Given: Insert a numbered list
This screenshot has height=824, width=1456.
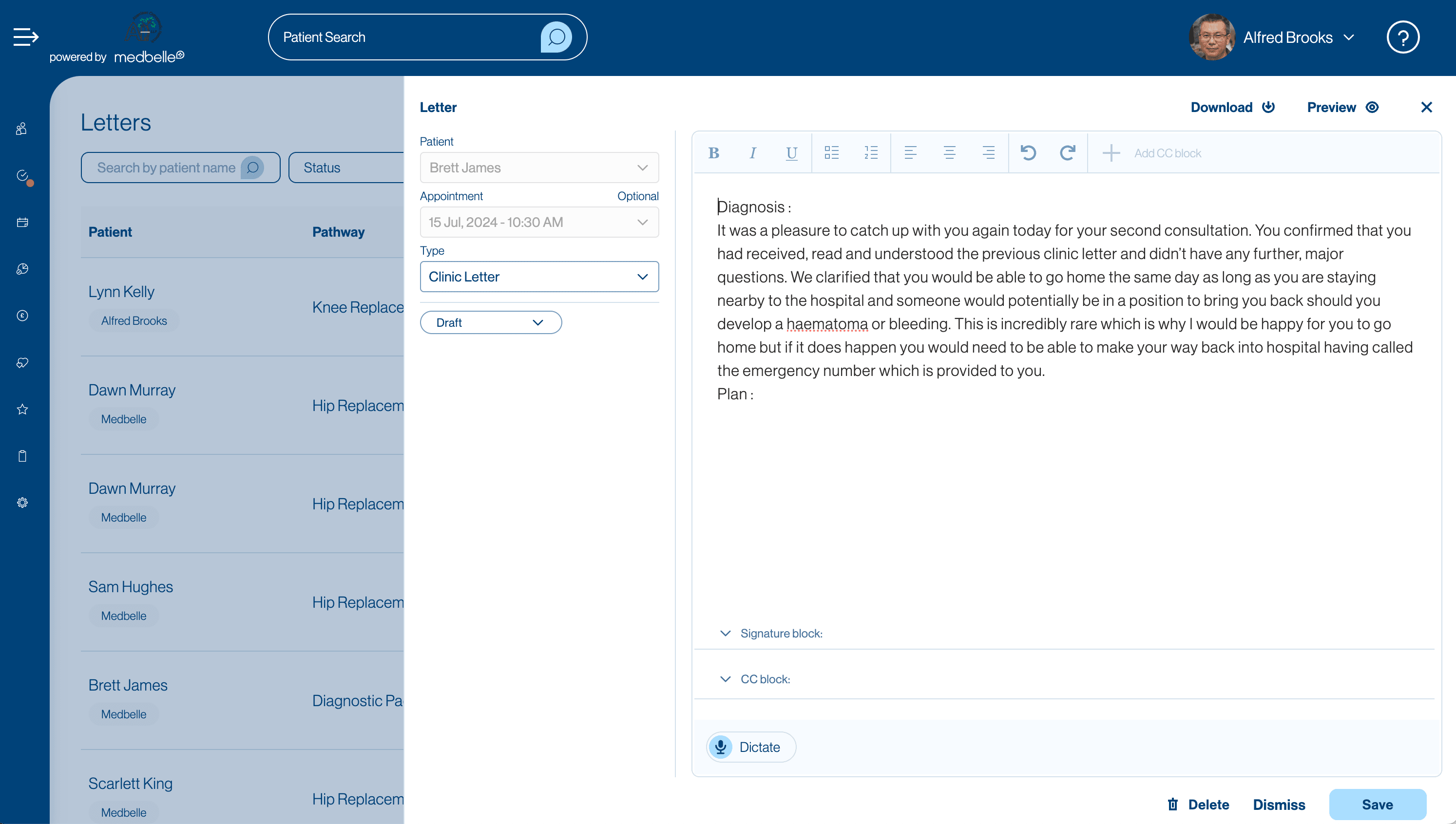Looking at the screenshot, I should click(x=871, y=153).
